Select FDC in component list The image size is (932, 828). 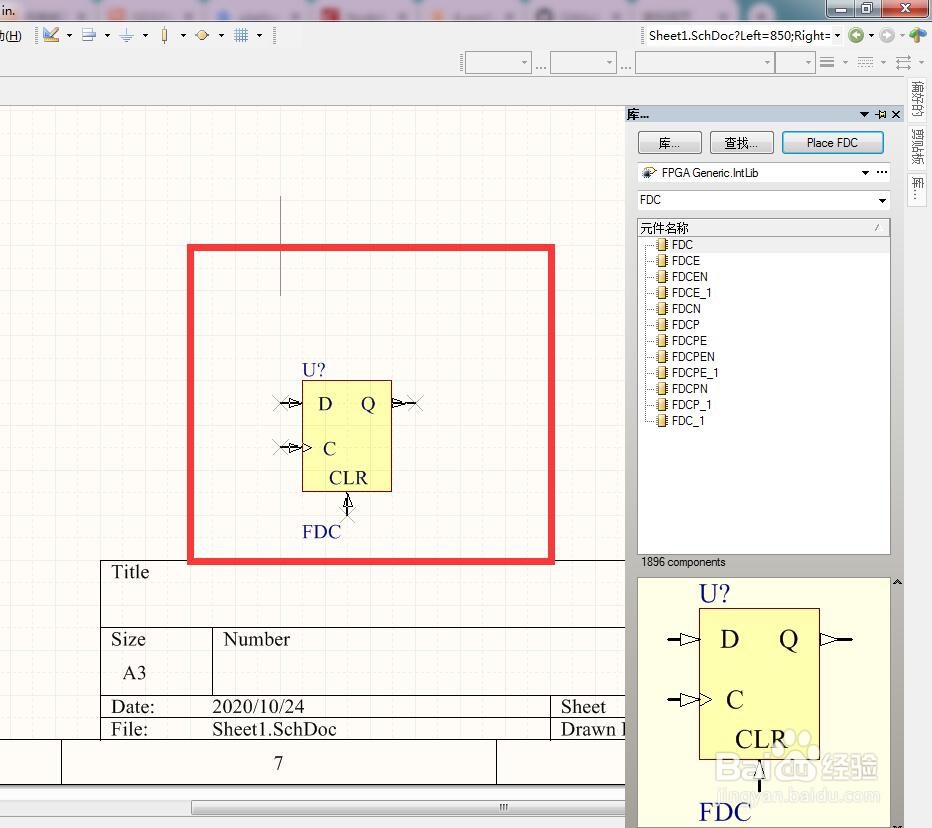pyautogui.click(x=682, y=245)
